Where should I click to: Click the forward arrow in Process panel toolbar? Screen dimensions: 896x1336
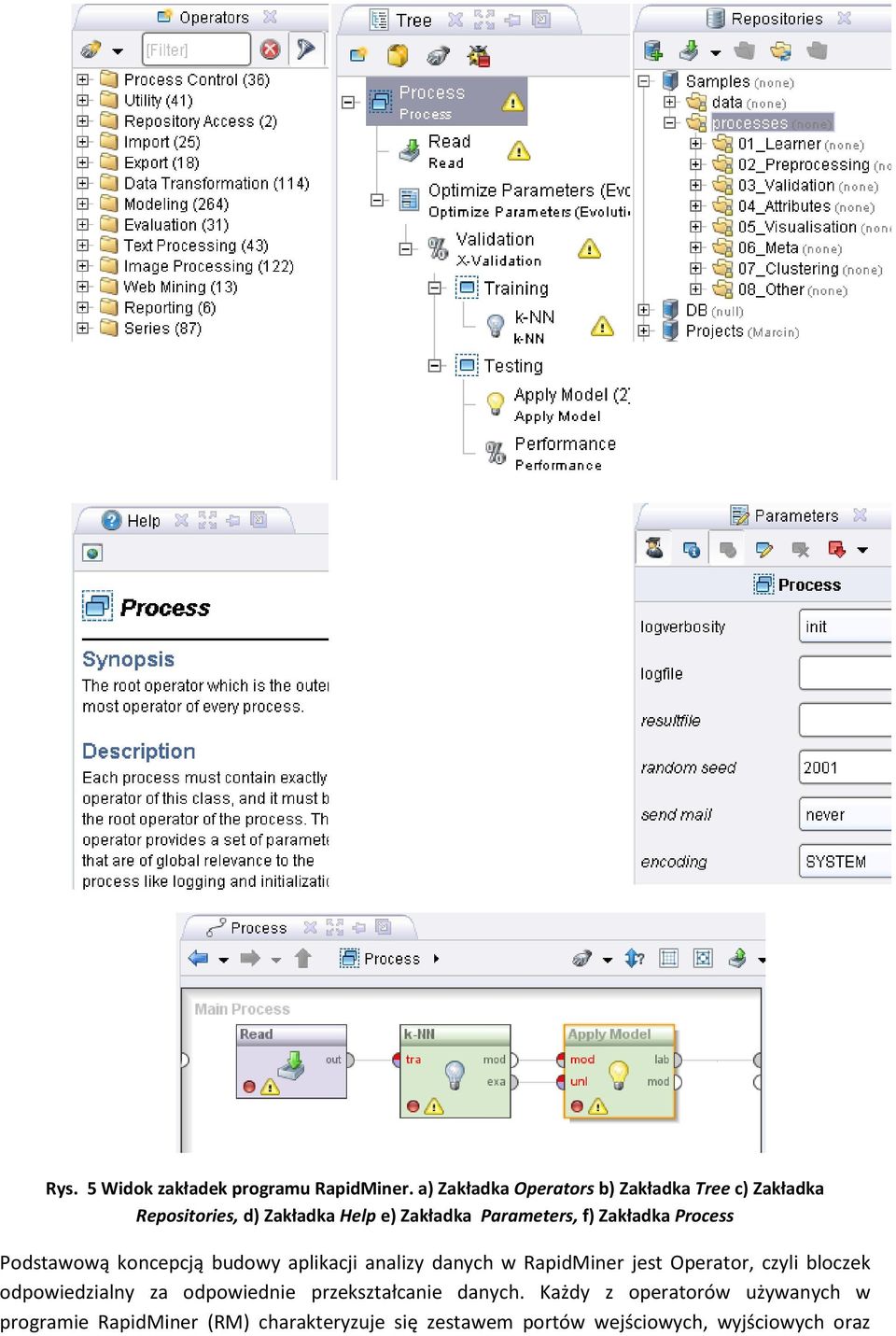(250, 958)
